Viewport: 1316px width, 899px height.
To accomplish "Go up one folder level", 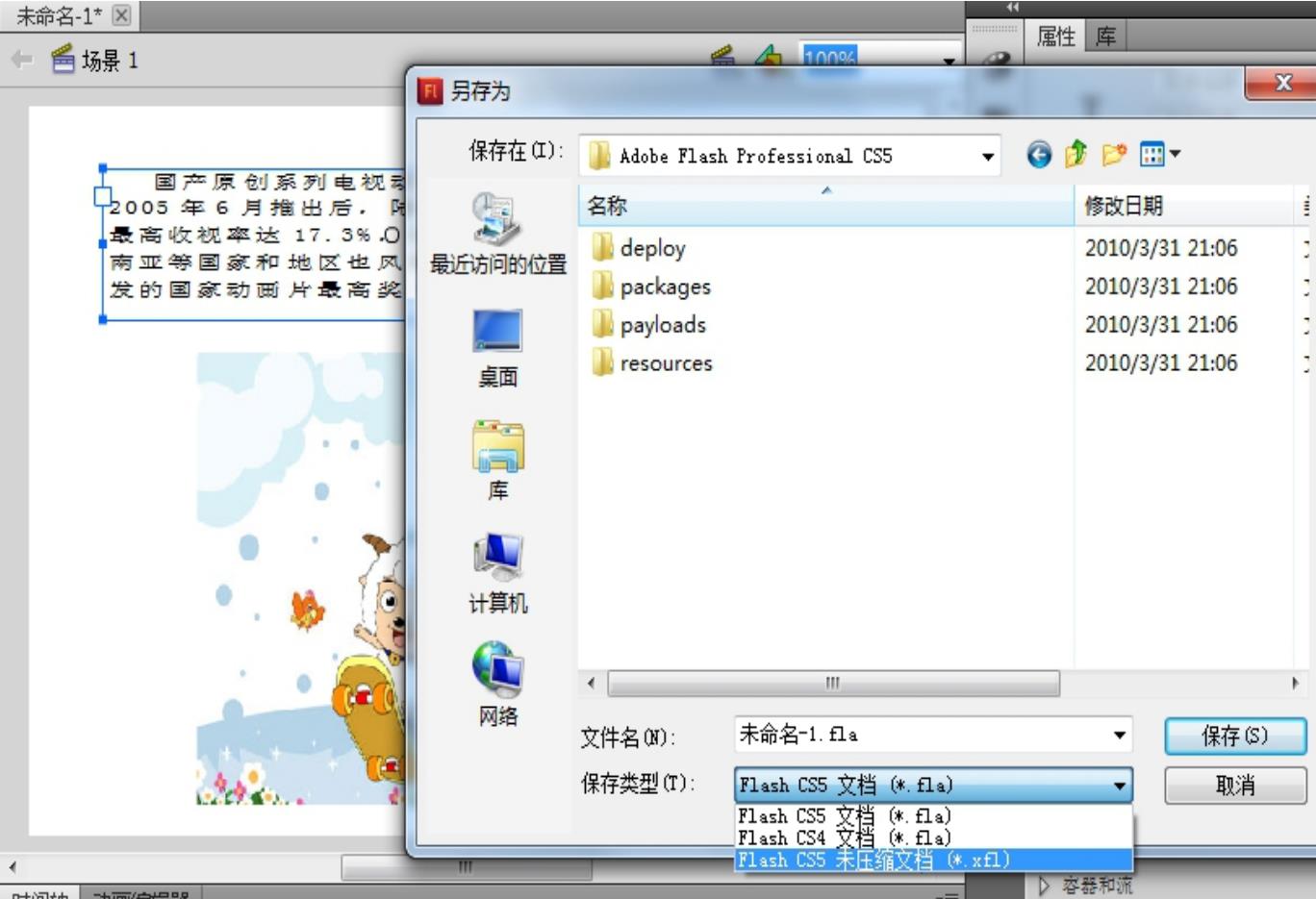I will coord(1076,154).
